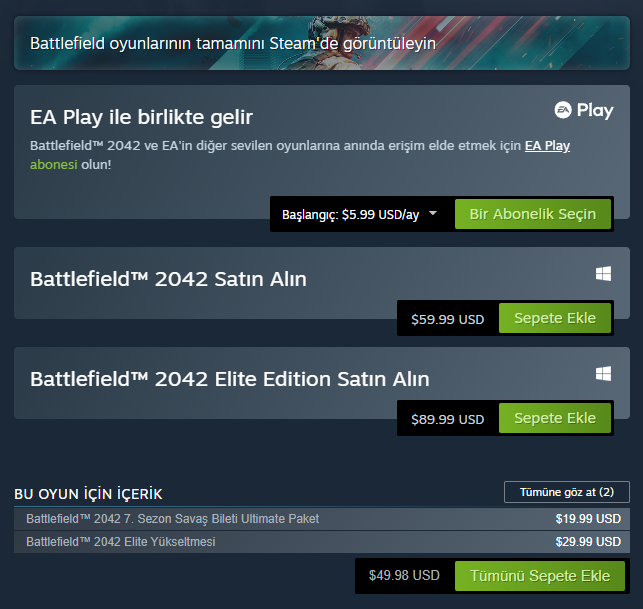Open the Battlefield franchise banner
The width and height of the screenshot is (643, 609).
(x=322, y=43)
